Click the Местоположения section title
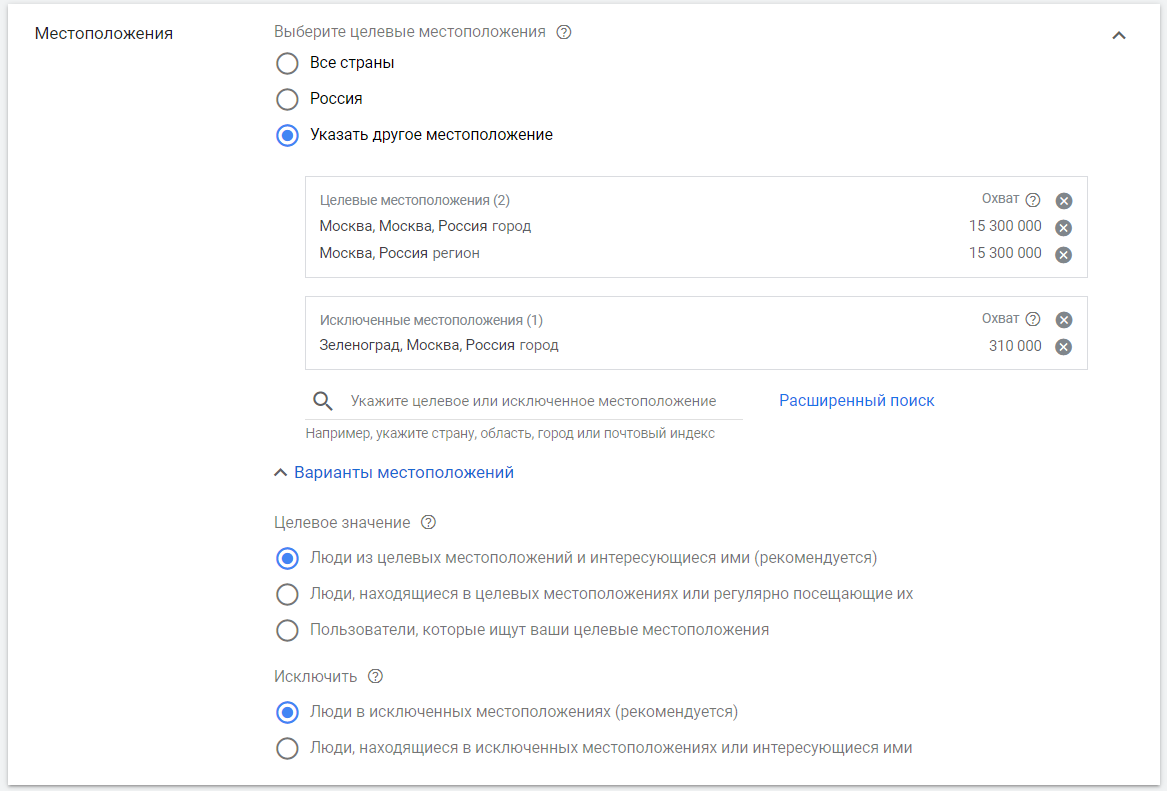 pos(103,33)
